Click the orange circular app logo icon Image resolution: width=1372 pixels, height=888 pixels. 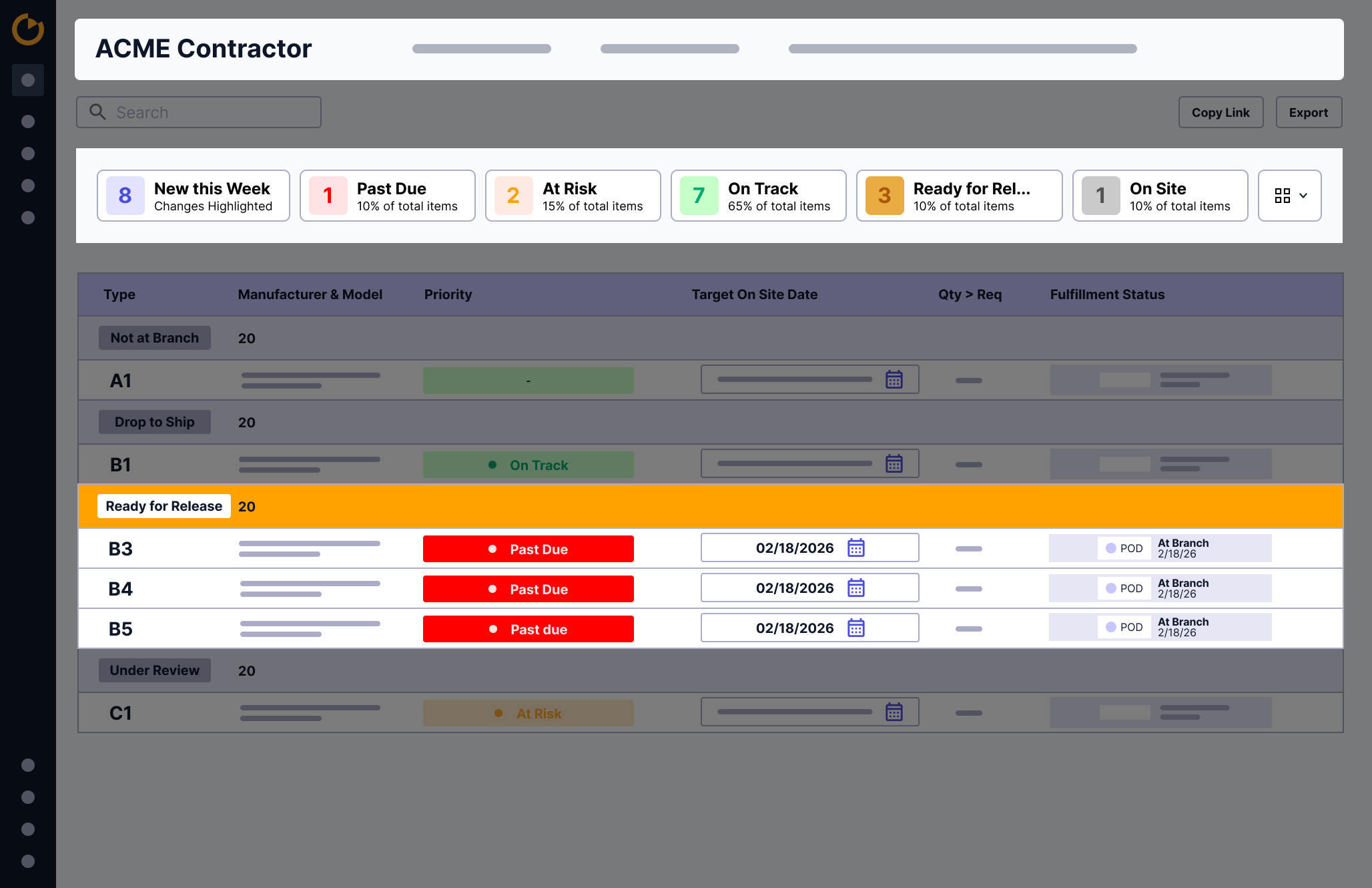(x=28, y=29)
